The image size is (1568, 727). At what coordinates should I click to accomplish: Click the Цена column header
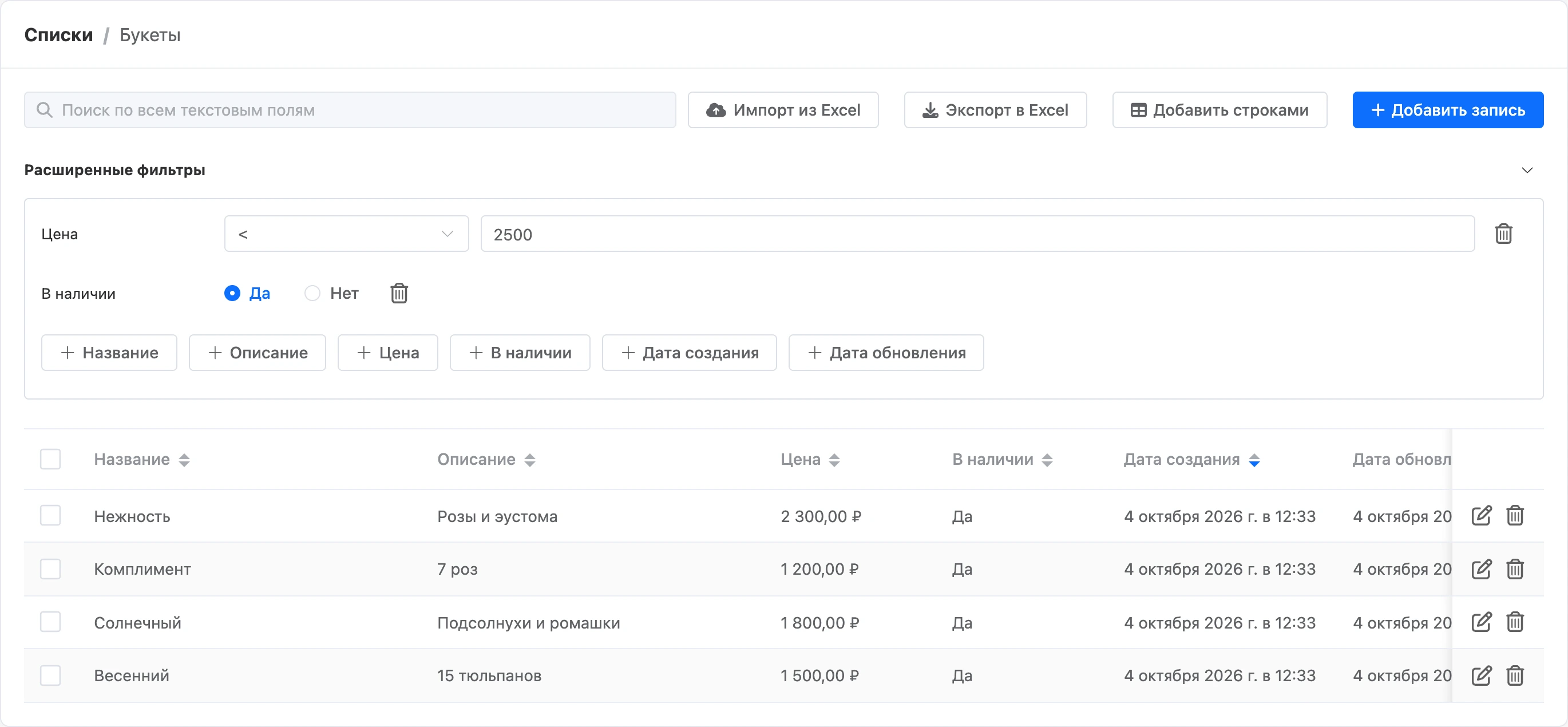click(801, 459)
